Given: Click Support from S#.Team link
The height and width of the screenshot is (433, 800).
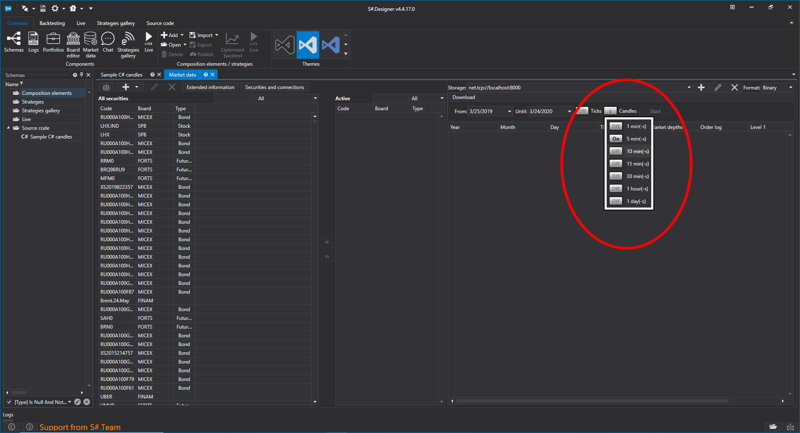Looking at the screenshot, I should click(x=80, y=427).
